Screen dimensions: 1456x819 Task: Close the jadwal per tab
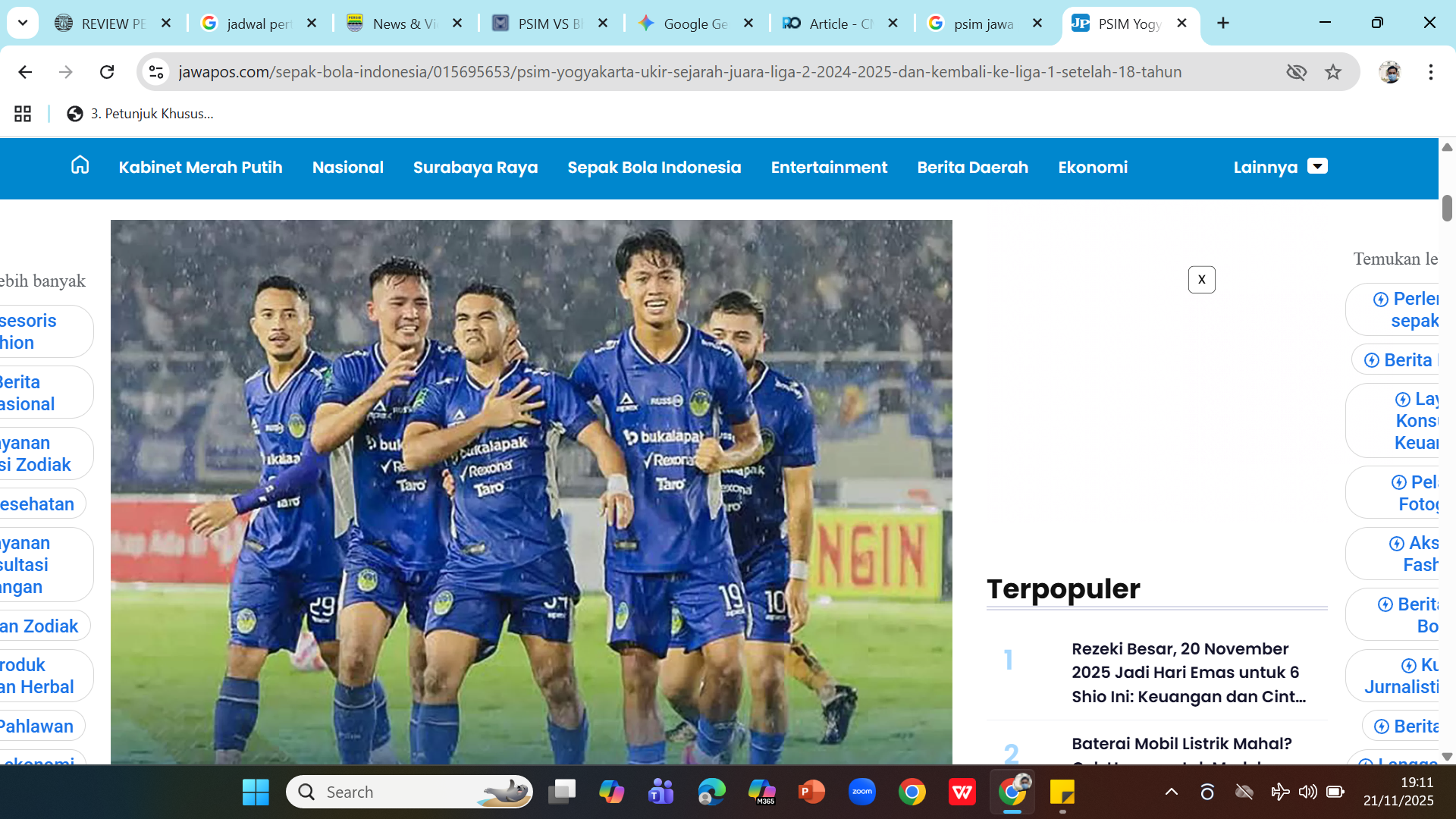[x=312, y=24]
